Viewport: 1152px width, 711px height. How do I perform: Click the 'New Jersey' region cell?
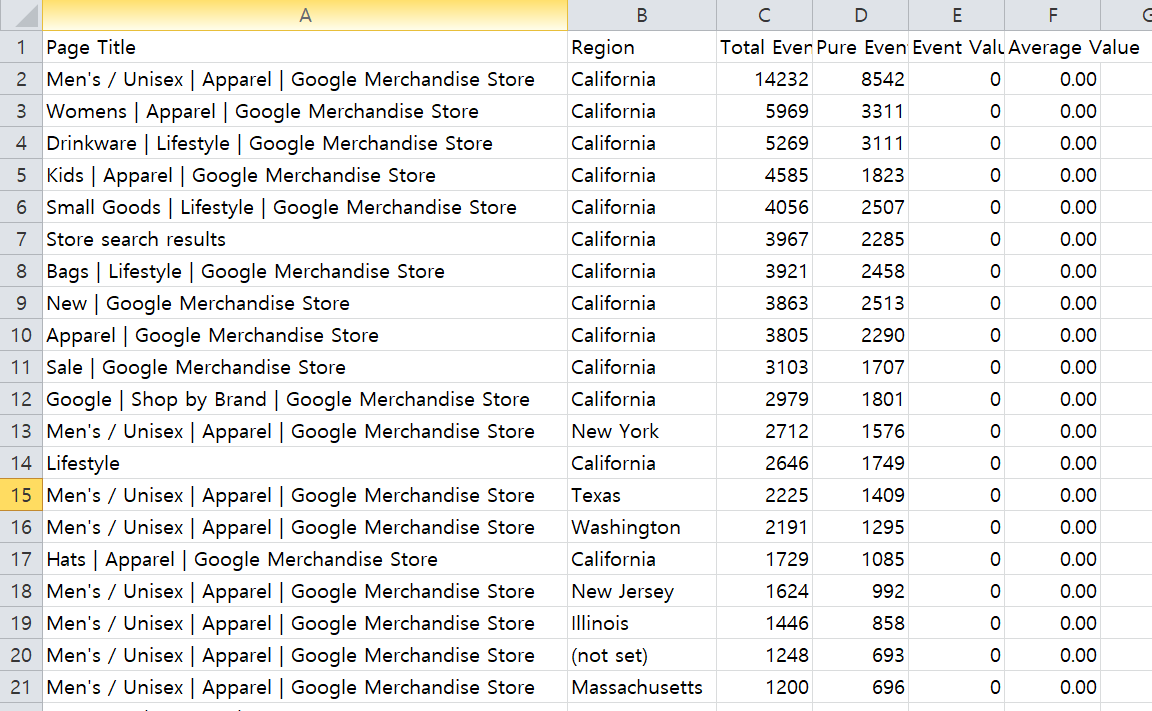(641, 591)
